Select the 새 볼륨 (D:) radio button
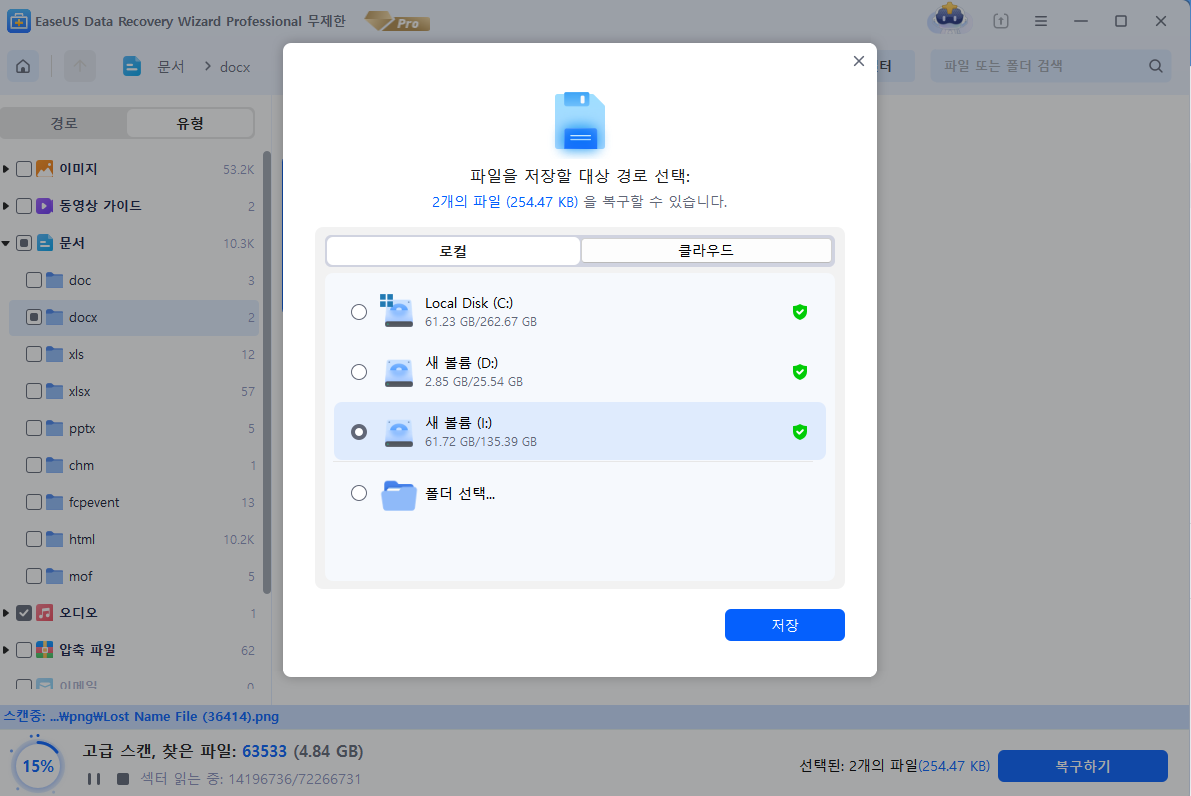 click(359, 372)
